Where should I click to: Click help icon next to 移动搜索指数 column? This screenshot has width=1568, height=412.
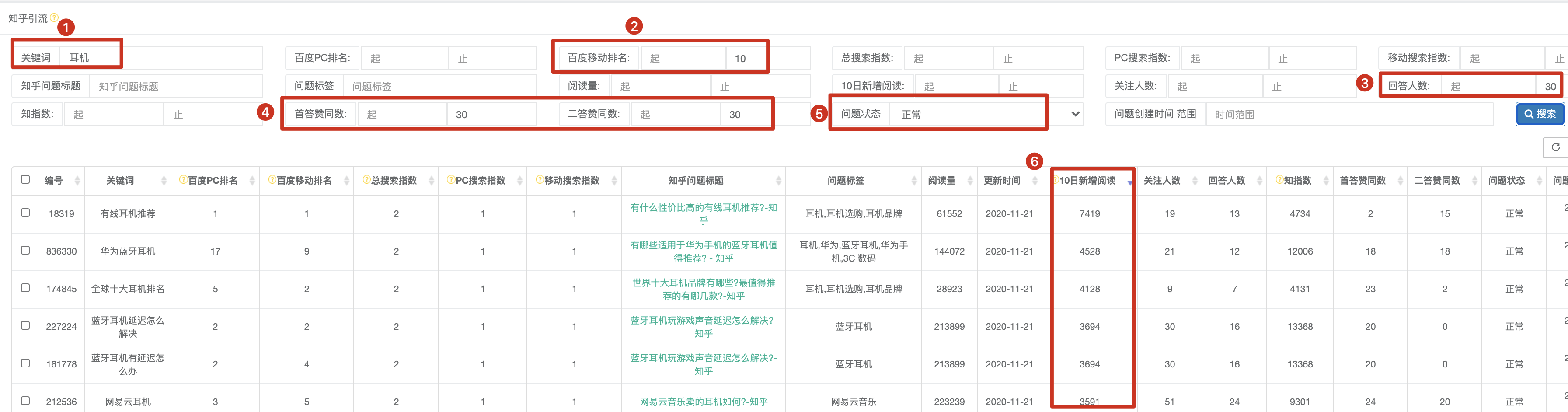539,179
